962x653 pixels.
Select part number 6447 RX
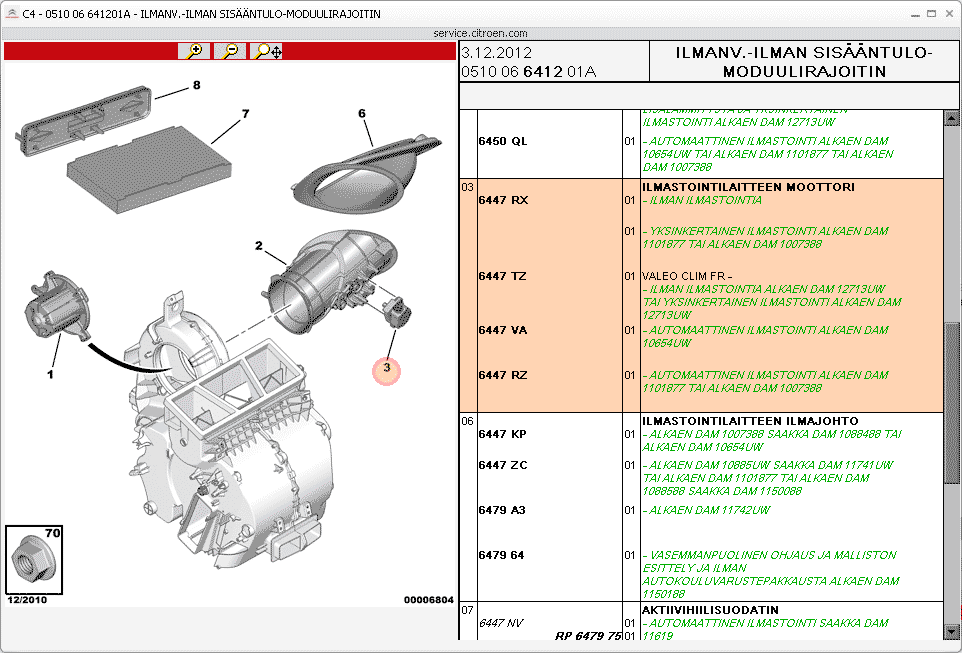coord(503,200)
